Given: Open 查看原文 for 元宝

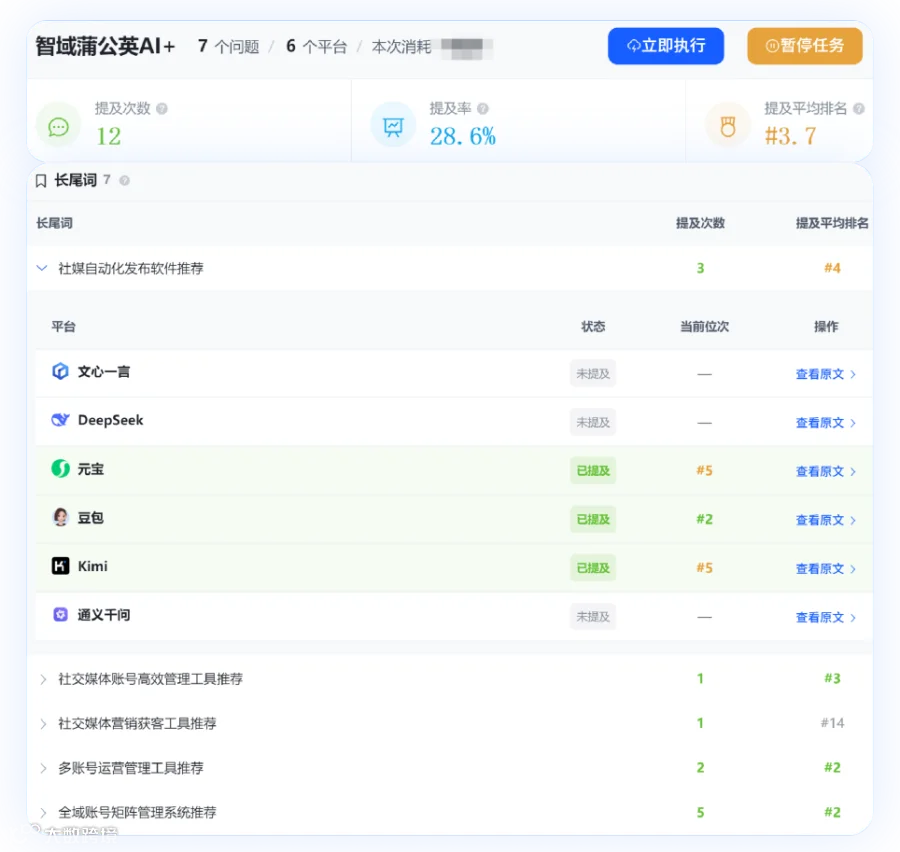Looking at the screenshot, I should click(x=825, y=472).
